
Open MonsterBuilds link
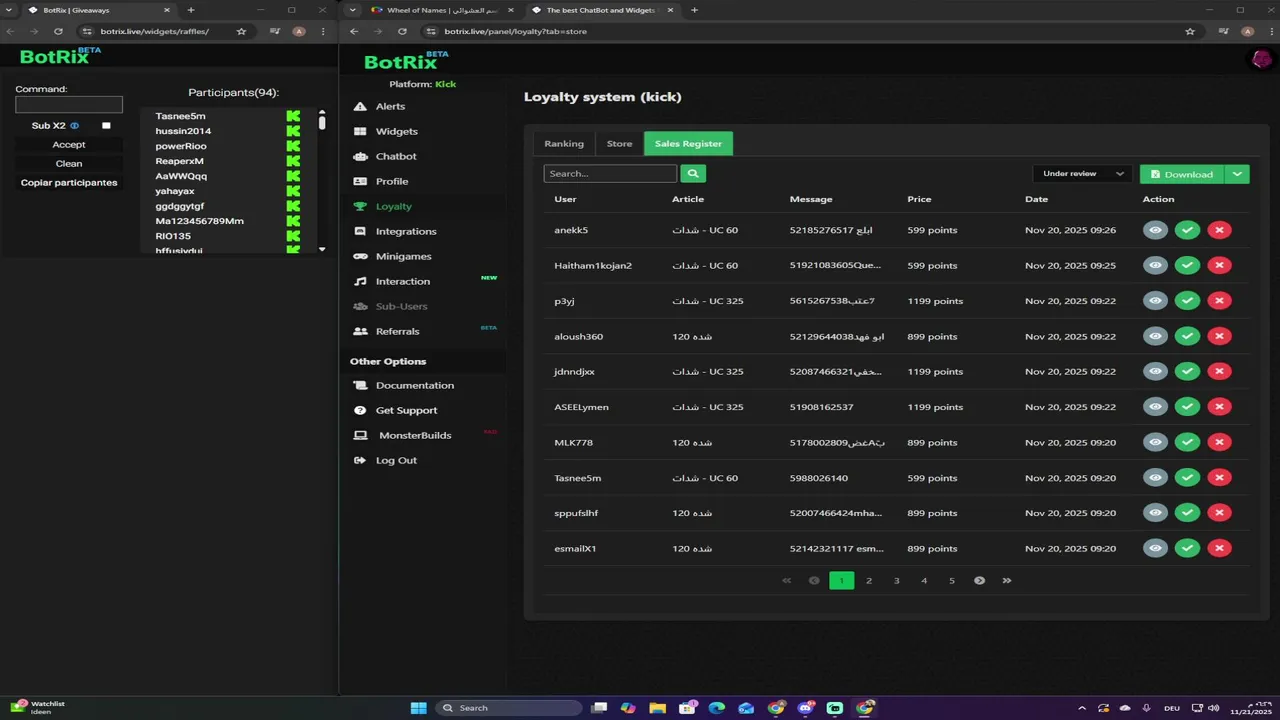pyautogui.click(x=414, y=435)
